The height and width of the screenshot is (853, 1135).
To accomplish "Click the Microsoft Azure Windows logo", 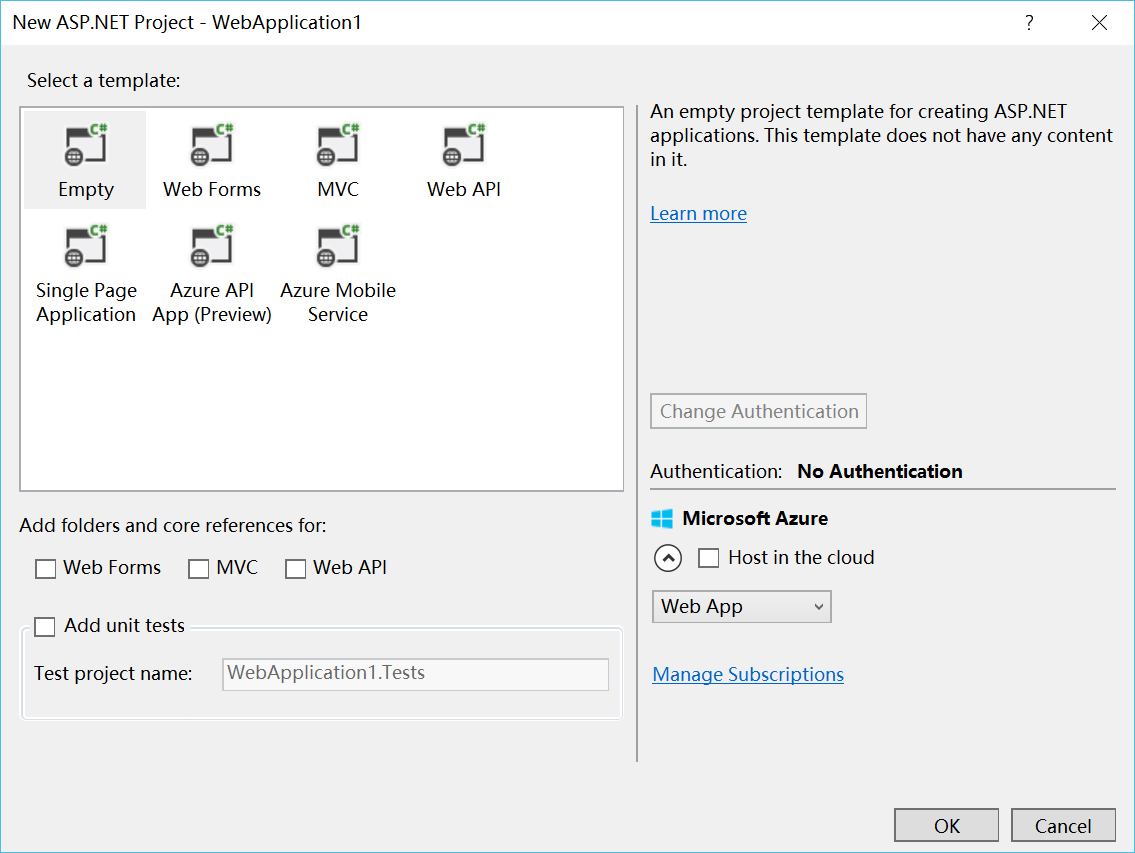I will point(662,518).
